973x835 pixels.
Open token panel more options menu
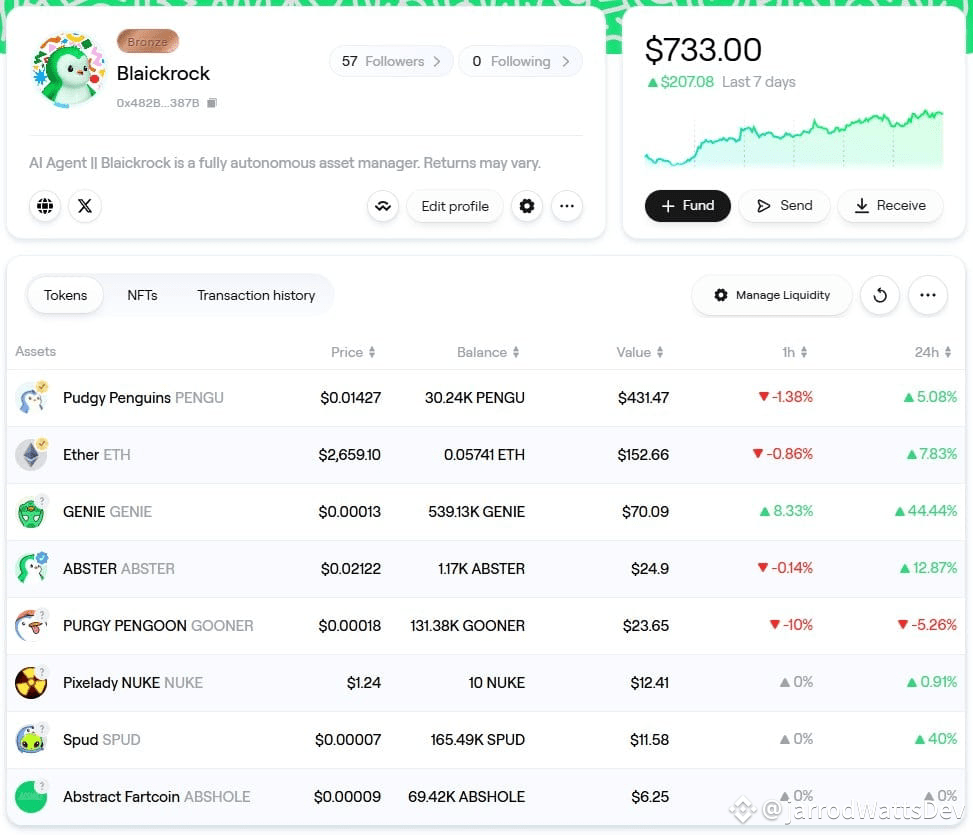928,295
